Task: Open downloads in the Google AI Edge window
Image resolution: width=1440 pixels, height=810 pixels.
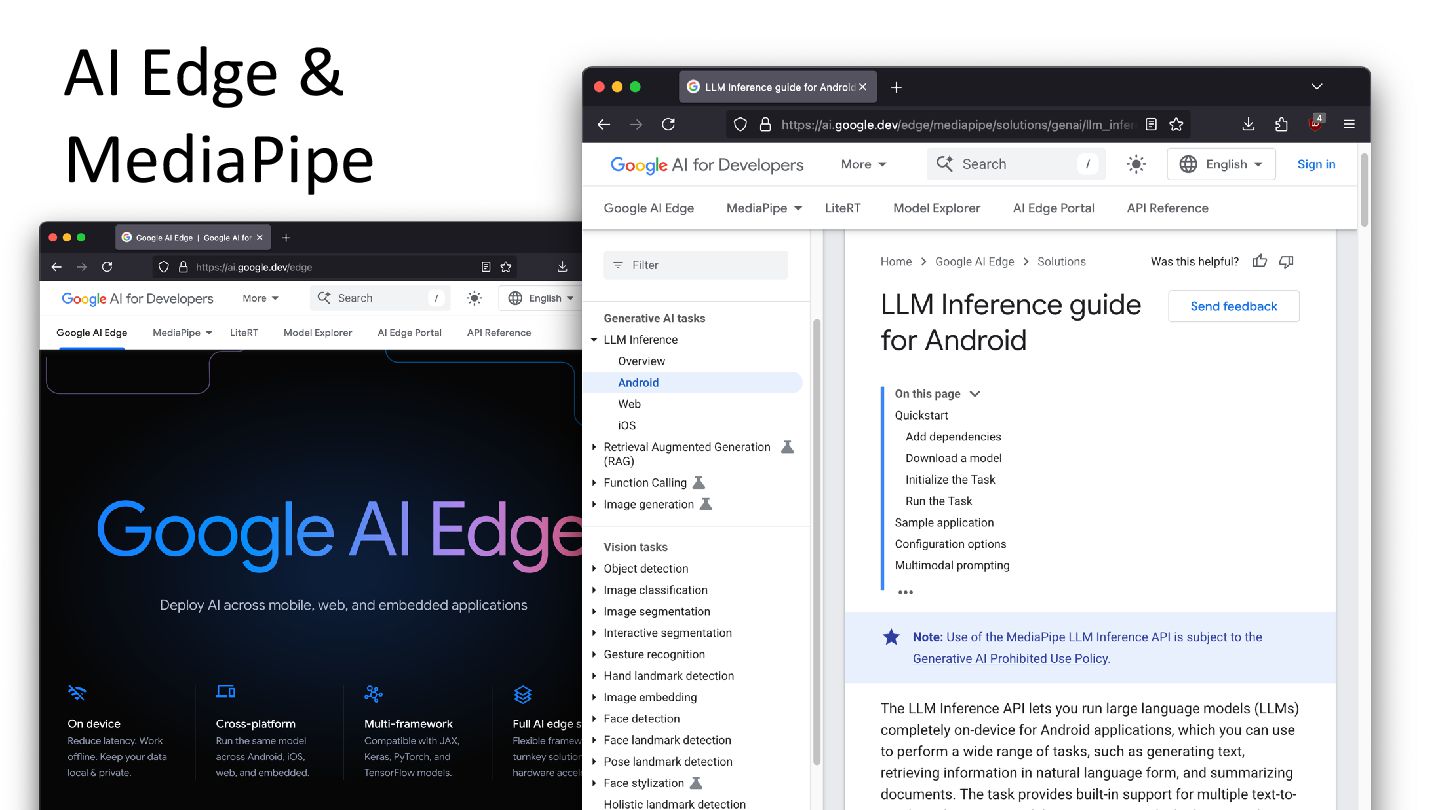Action: pos(563,267)
